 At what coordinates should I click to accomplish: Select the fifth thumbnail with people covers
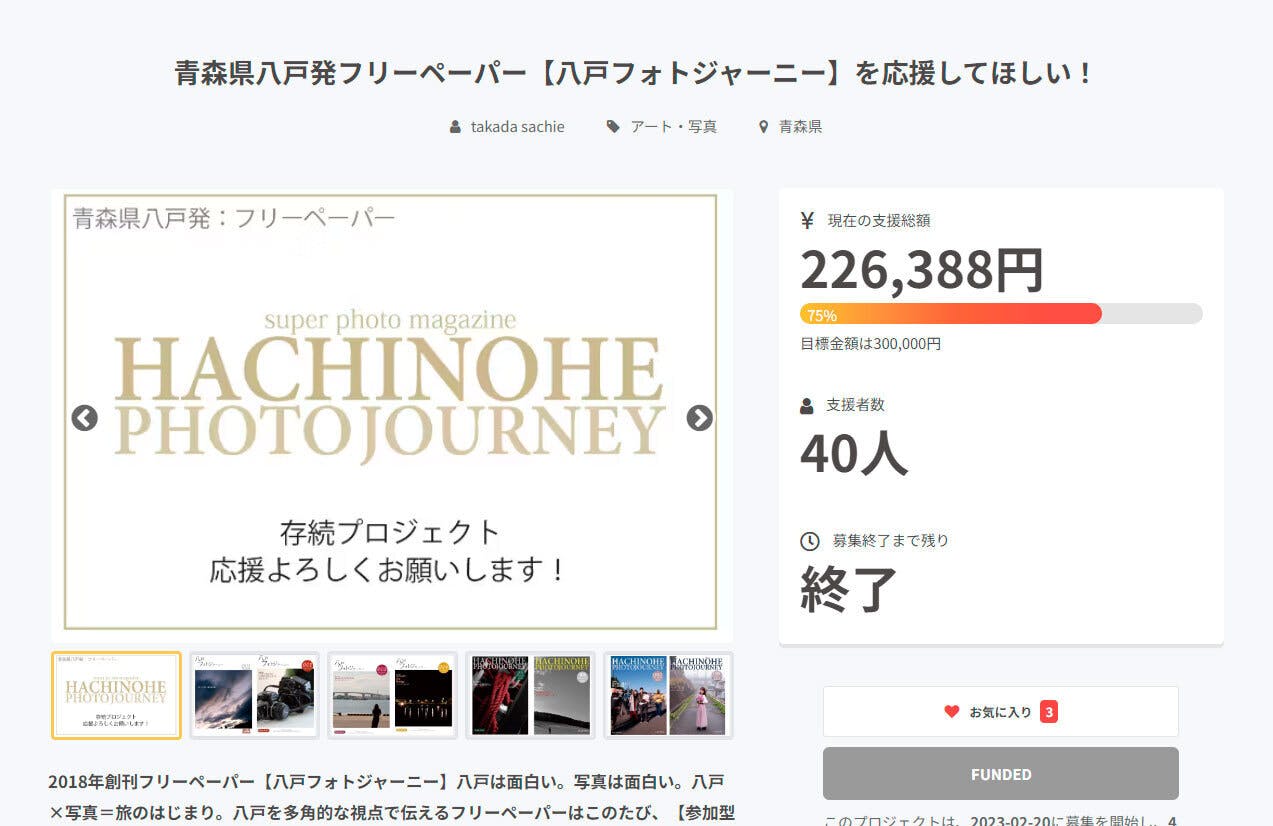coord(668,695)
